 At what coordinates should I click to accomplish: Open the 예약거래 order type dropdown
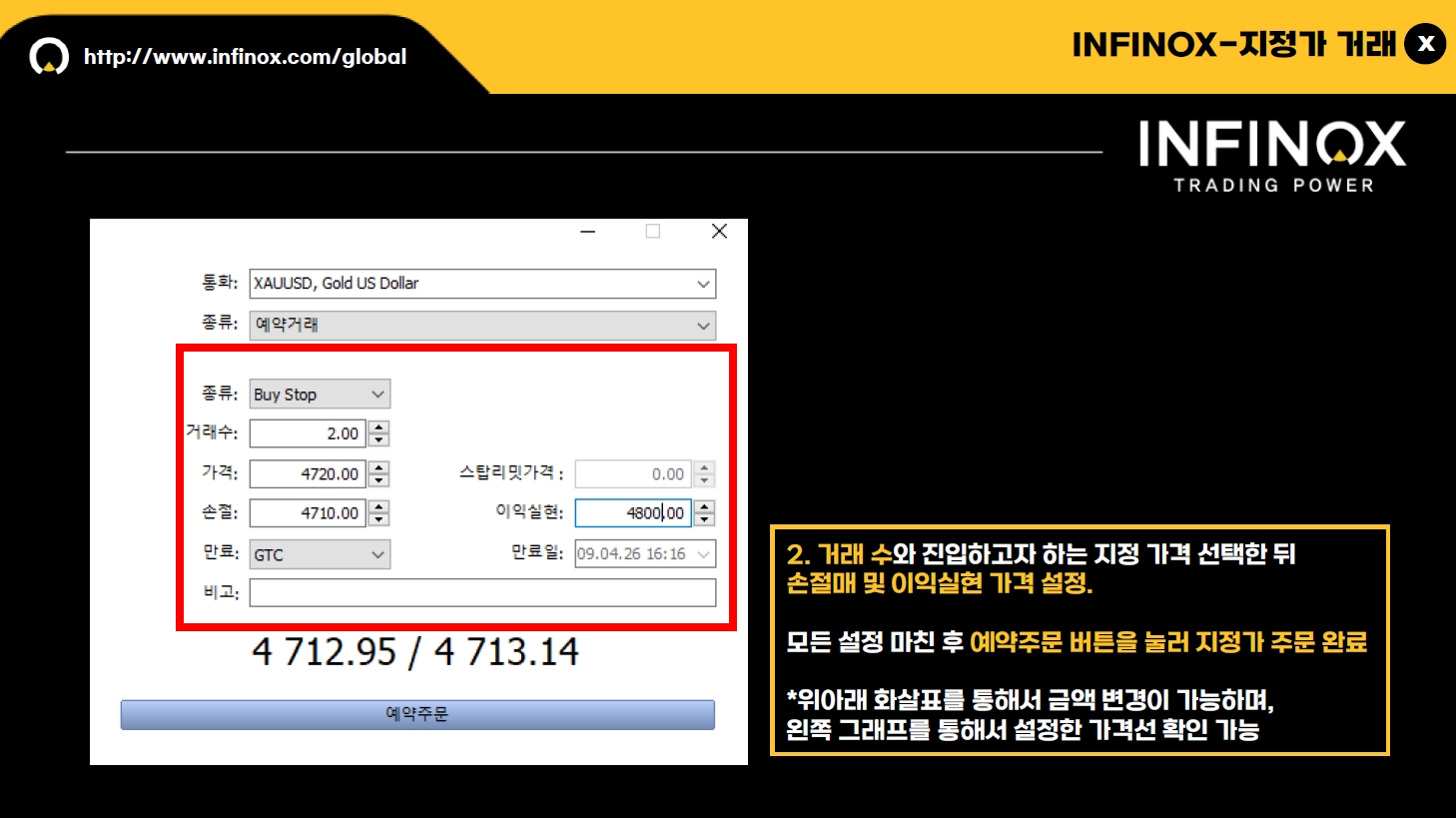pyautogui.click(x=482, y=325)
